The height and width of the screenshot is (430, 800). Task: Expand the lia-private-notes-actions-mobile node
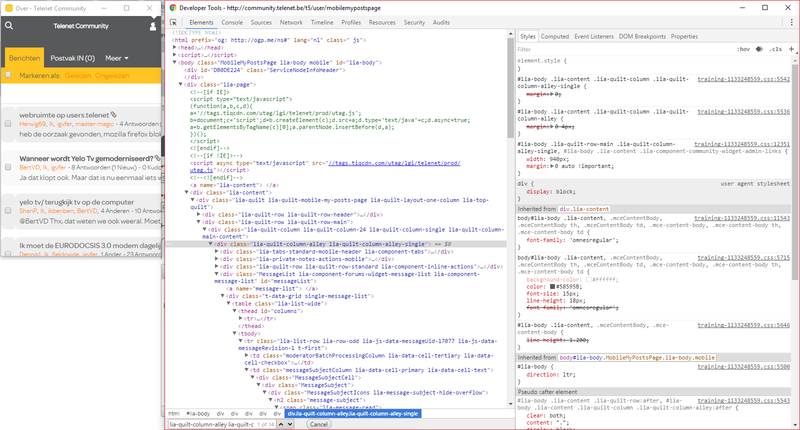click(x=217, y=259)
